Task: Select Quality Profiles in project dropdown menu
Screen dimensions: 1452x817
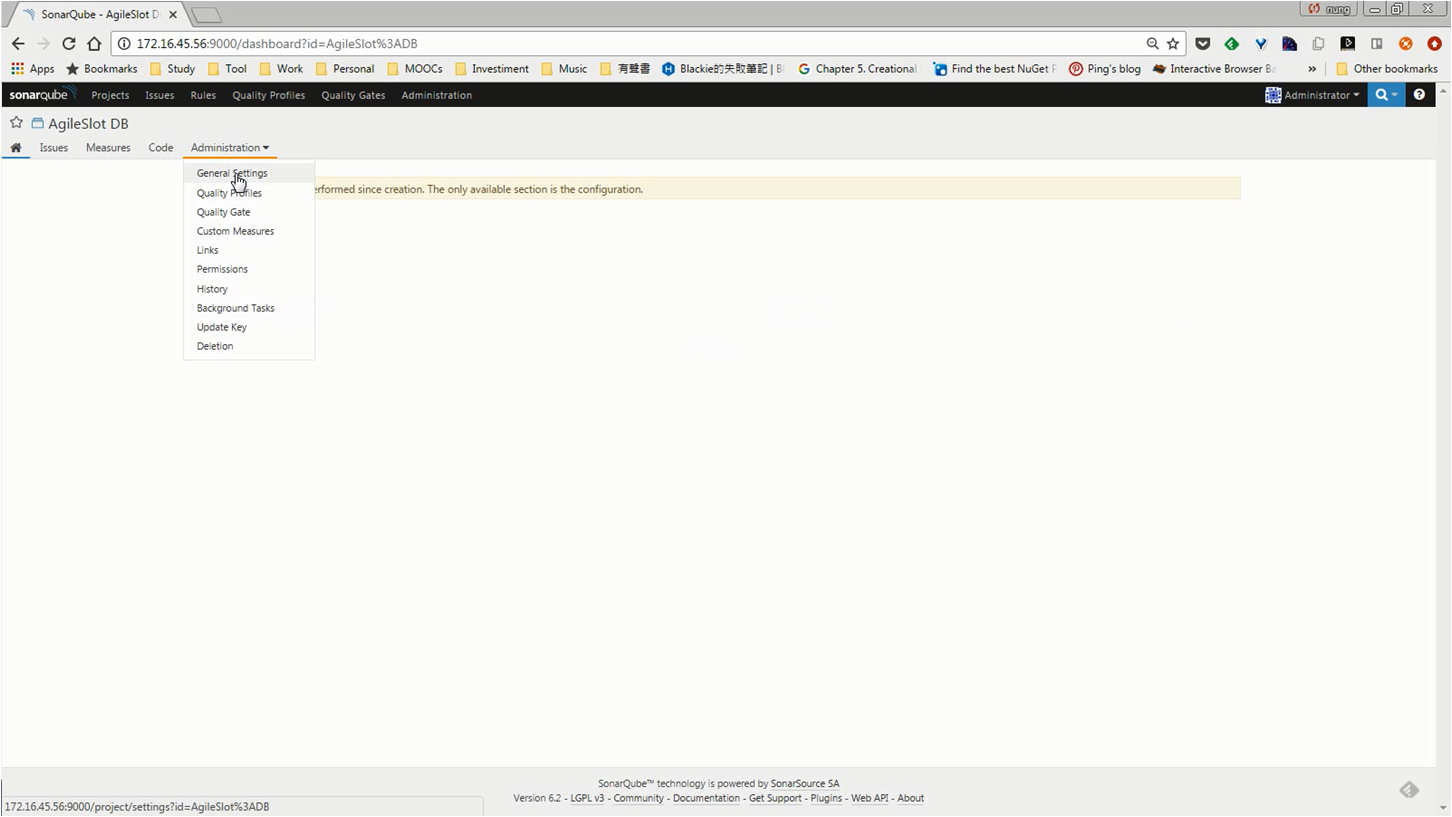Action: [229, 193]
